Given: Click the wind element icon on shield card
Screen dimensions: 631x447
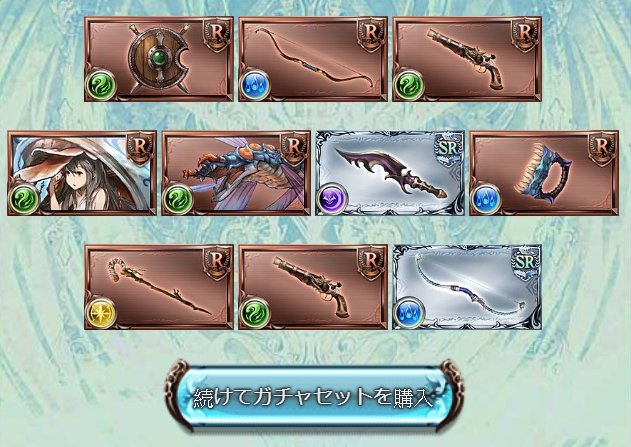Looking at the screenshot, I should 101,85.
